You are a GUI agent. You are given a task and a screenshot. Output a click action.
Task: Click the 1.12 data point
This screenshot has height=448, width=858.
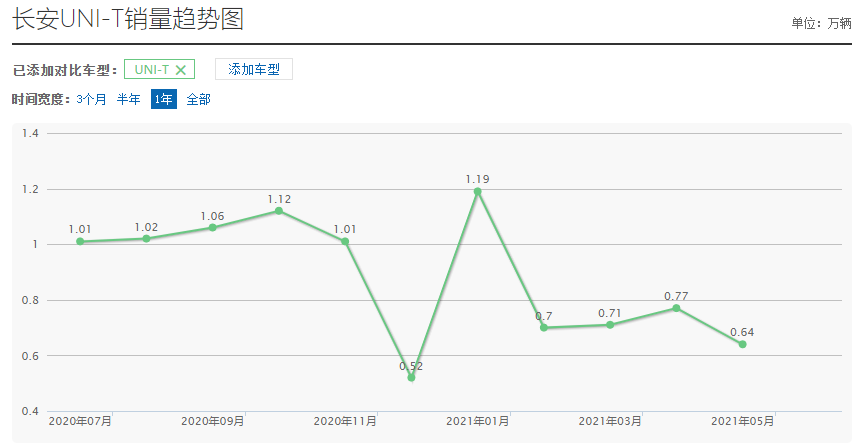pos(279,211)
